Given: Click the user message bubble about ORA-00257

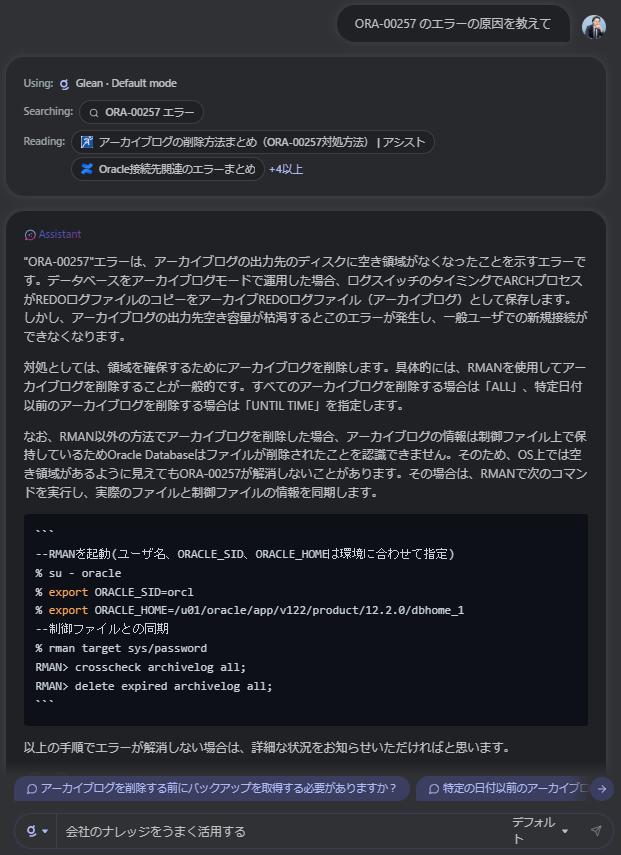Looking at the screenshot, I should (452, 24).
